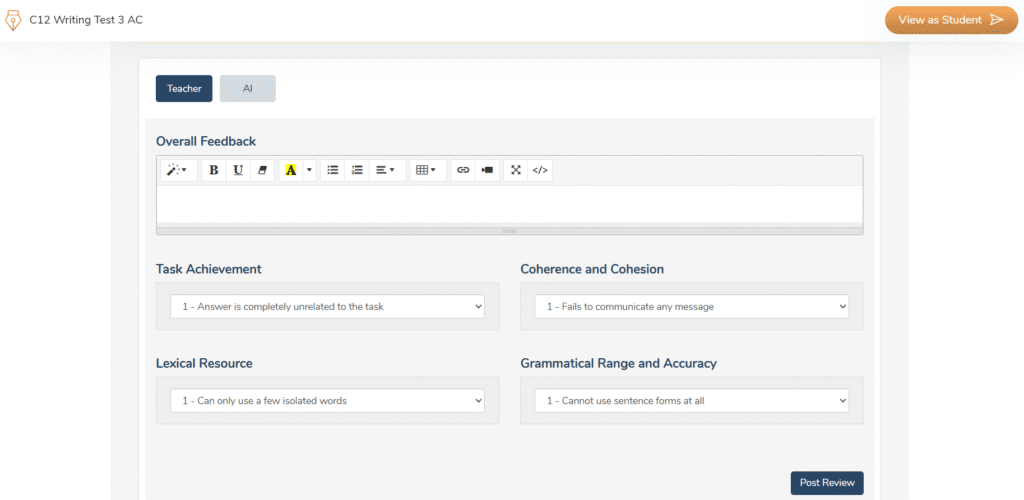This screenshot has width=1024, height=500.
Task: Insert a video with the camera icon
Action: [x=487, y=170]
